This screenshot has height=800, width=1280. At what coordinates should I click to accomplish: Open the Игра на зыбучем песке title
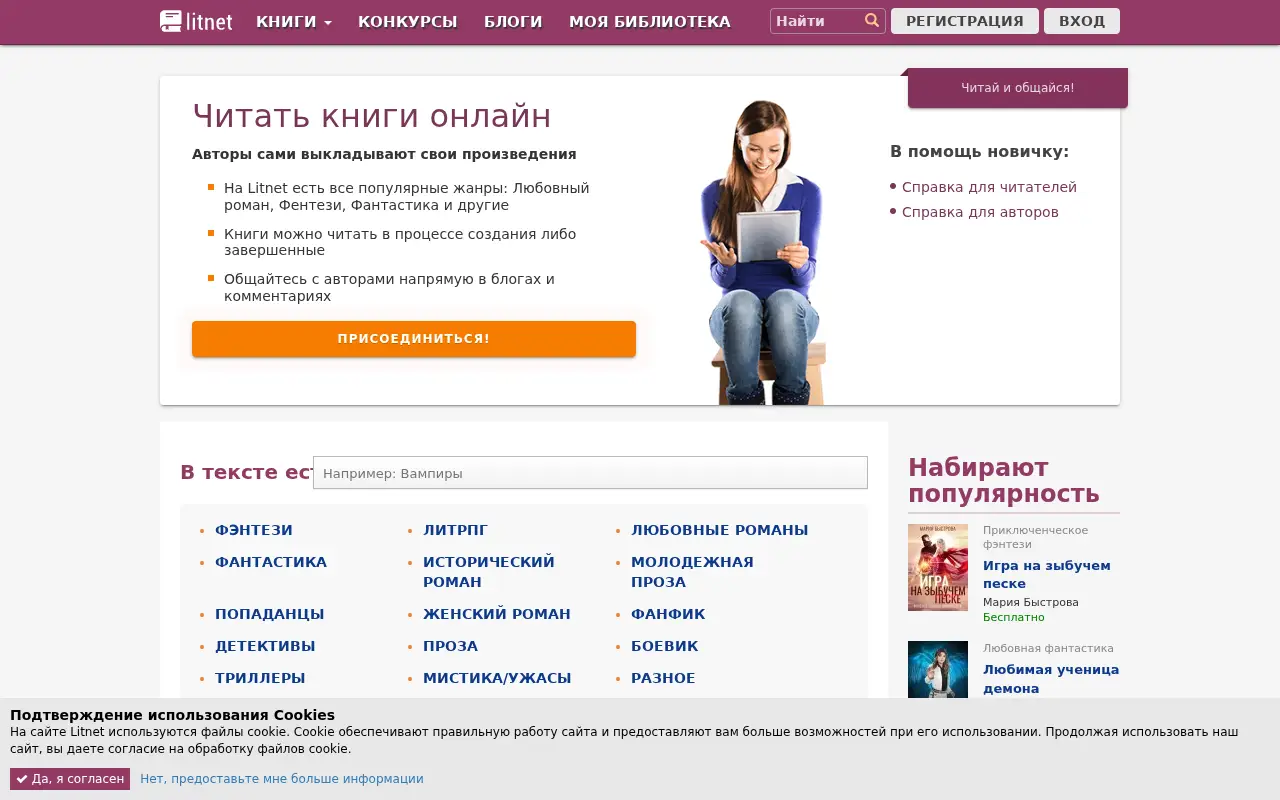coord(1047,574)
